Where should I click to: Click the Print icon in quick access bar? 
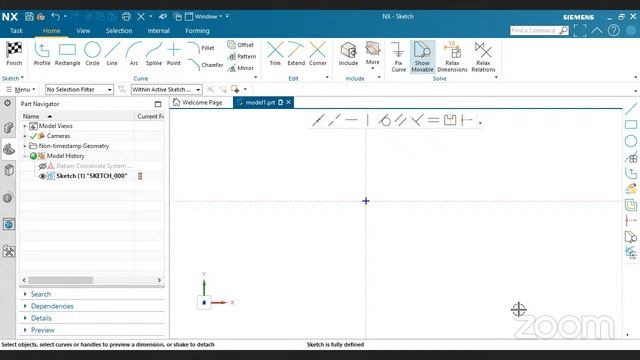click(126, 16)
